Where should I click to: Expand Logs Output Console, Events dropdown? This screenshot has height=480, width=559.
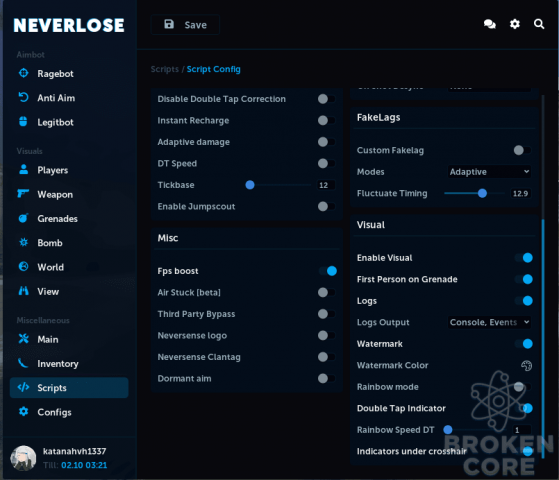pyautogui.click(x=489, y=322)
